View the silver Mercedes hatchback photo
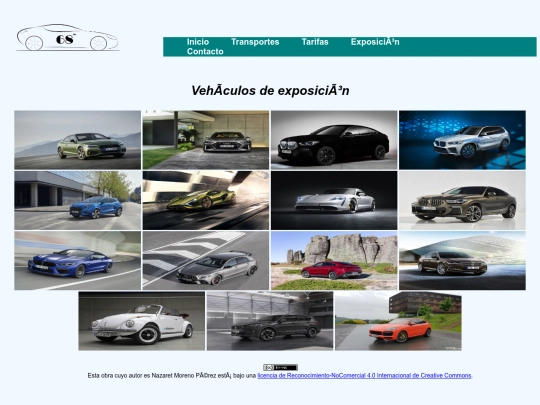Image resolution: width=540 pixels, height=405 pixels. coord(206,261)
